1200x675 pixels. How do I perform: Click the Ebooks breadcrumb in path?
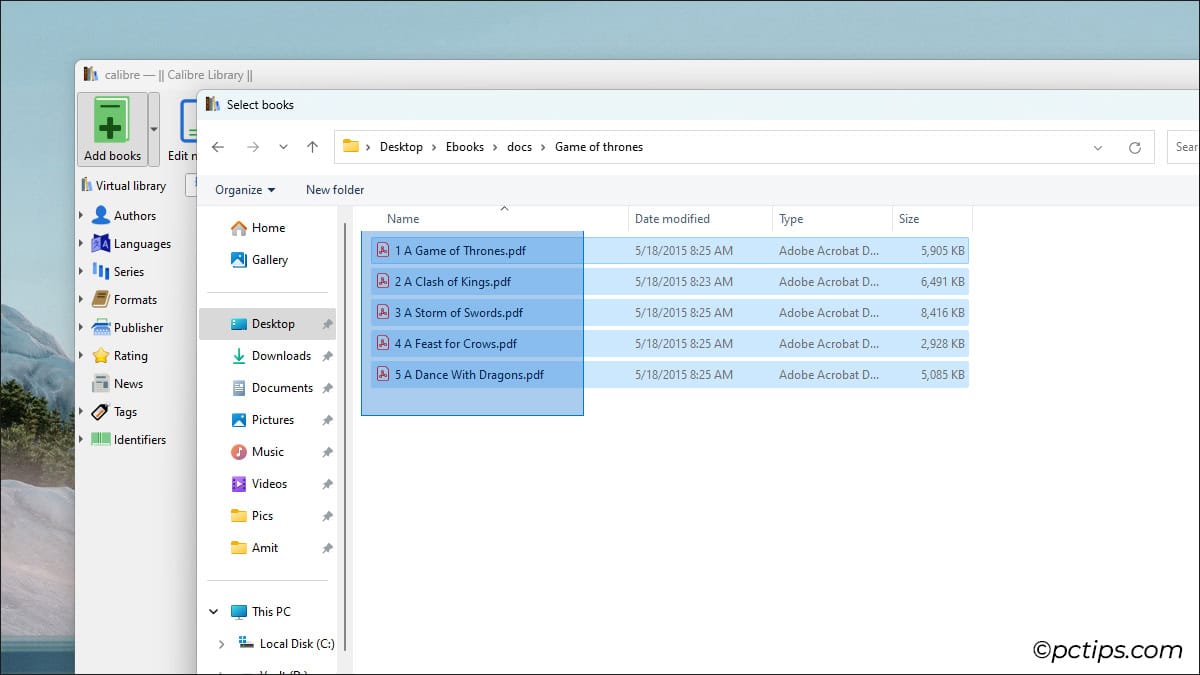tap(465, 147)
